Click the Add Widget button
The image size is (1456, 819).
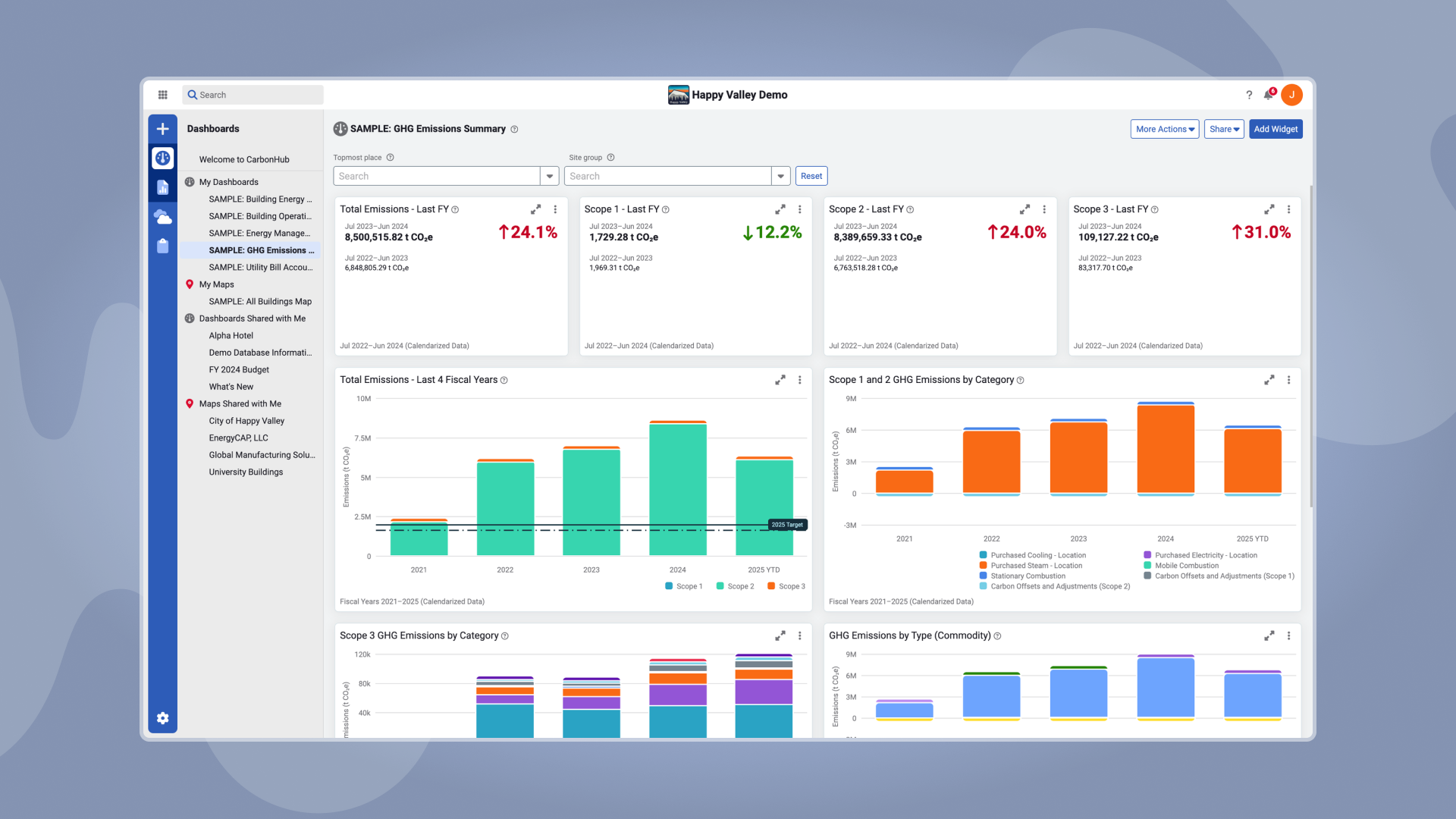pos(1275,129)
